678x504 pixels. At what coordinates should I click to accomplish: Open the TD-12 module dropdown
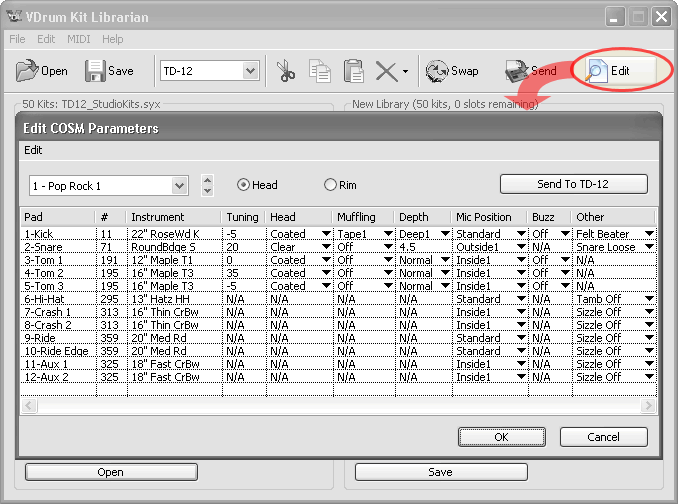pyautogui.click(x=250, y=71)
